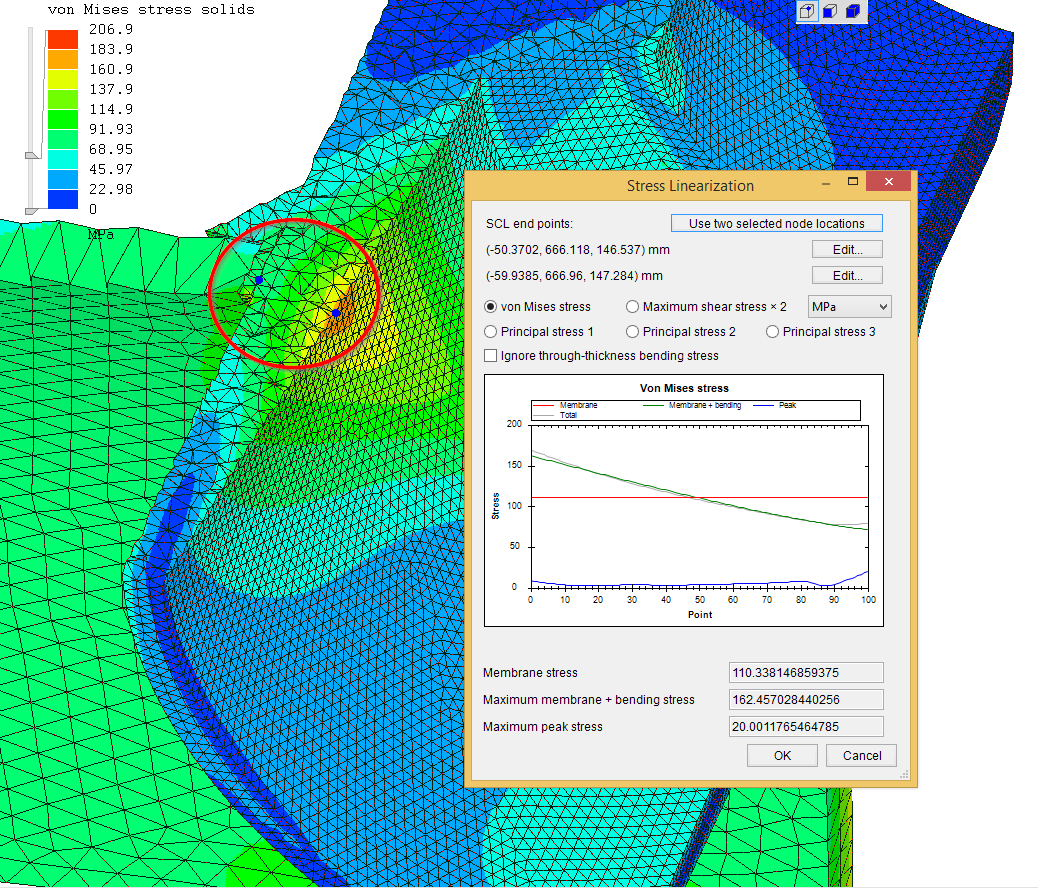Image resolution: width=1038 pixels, height=888 pixels.
Task: Minimize the Stress Linearization dialog
Action: click(x=826, y=183)
